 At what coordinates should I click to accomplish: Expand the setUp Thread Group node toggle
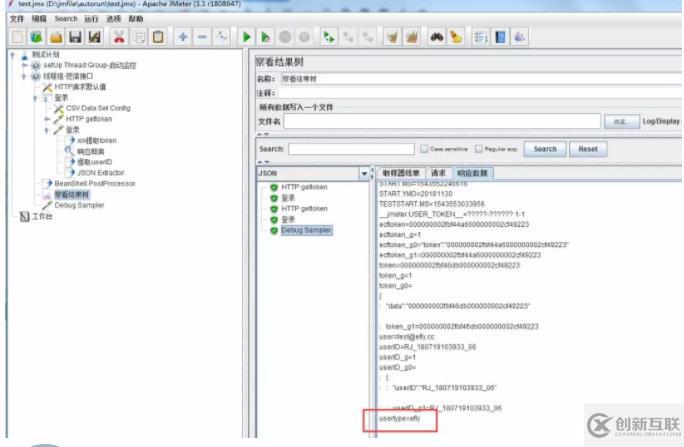[x=24, y=65]
